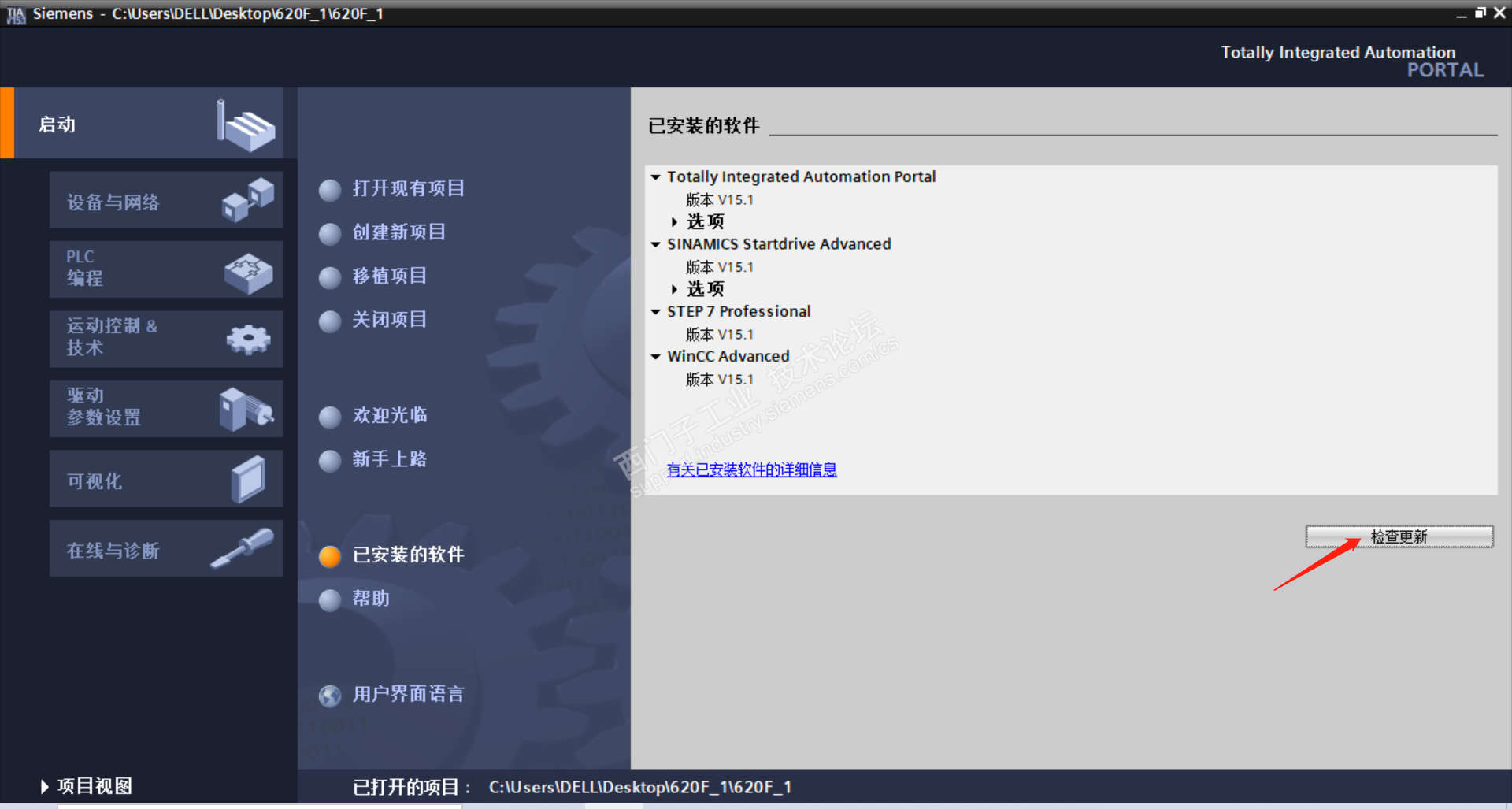Select the 帮助 bullet
1512x809 pixels.
(x=330, y=600)
